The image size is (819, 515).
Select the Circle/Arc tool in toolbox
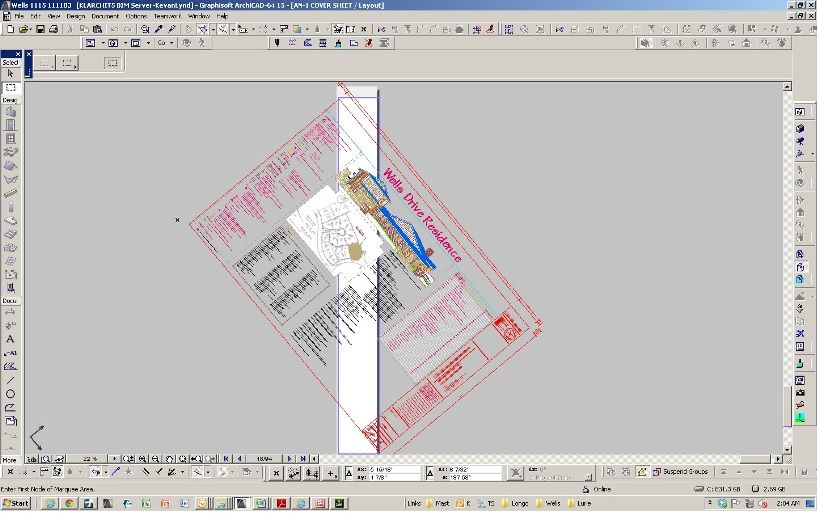(10, 394)
